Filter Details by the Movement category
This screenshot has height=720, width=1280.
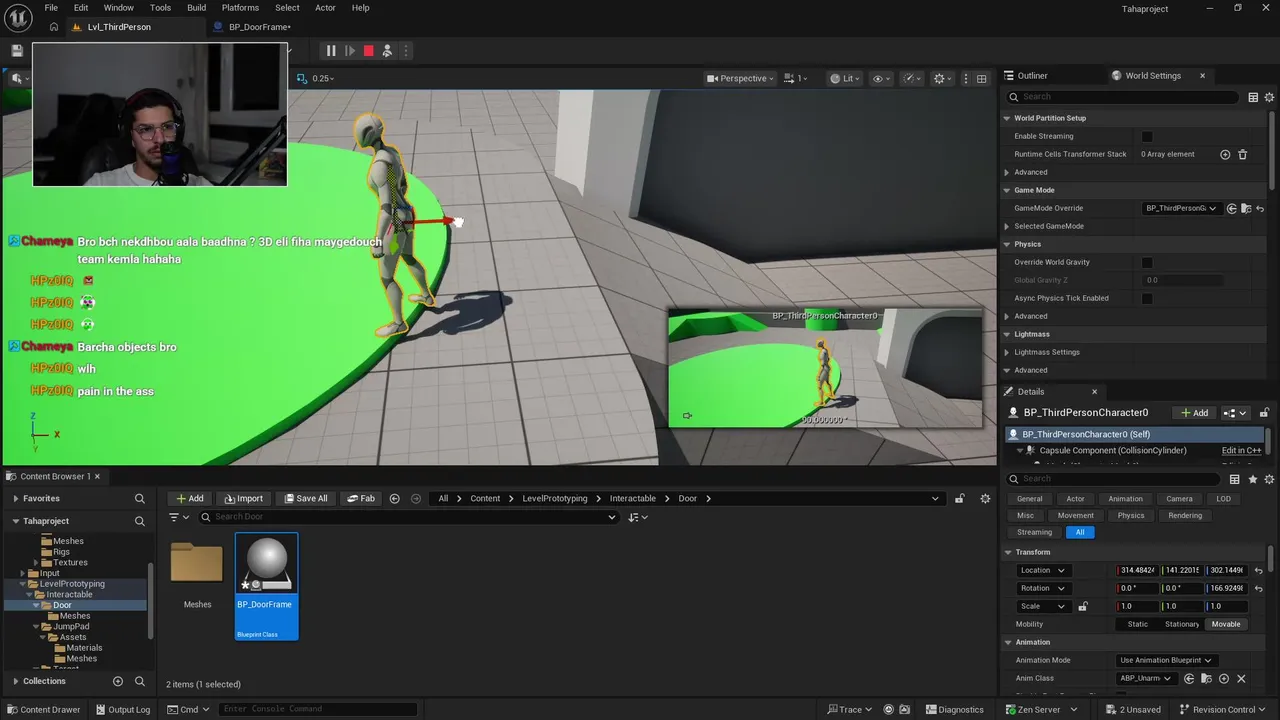1075,516
